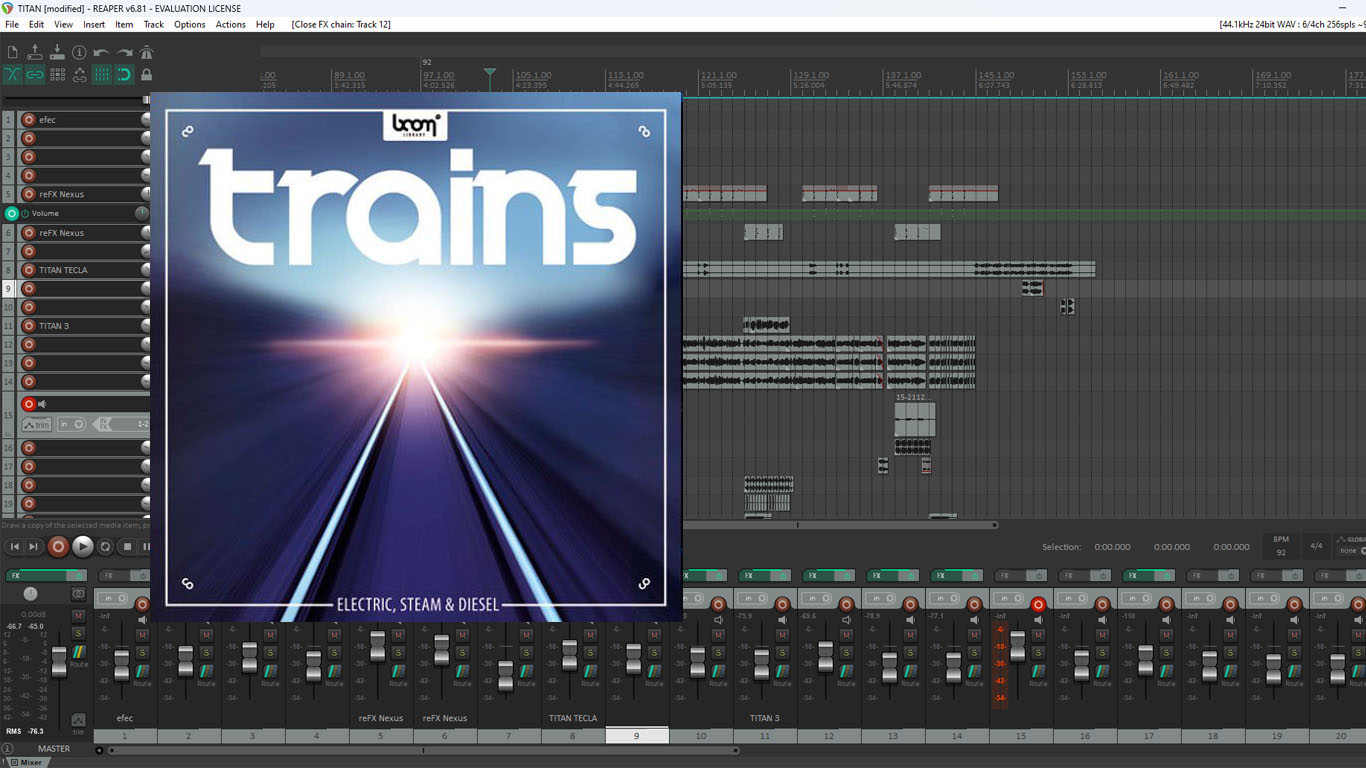
Task: Open input dropdown on mixer channel 11
Action: 754,598
